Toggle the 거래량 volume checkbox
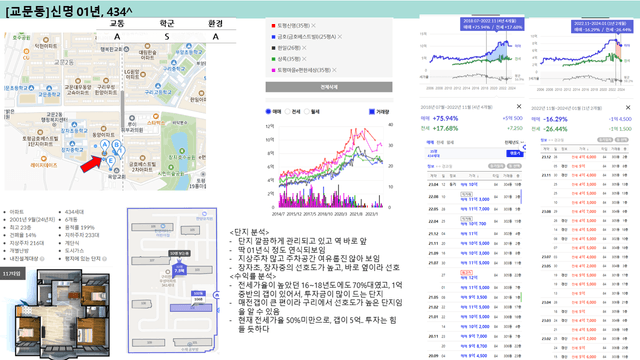This screenshot has height=360, width=640. (x=371, y=111)
